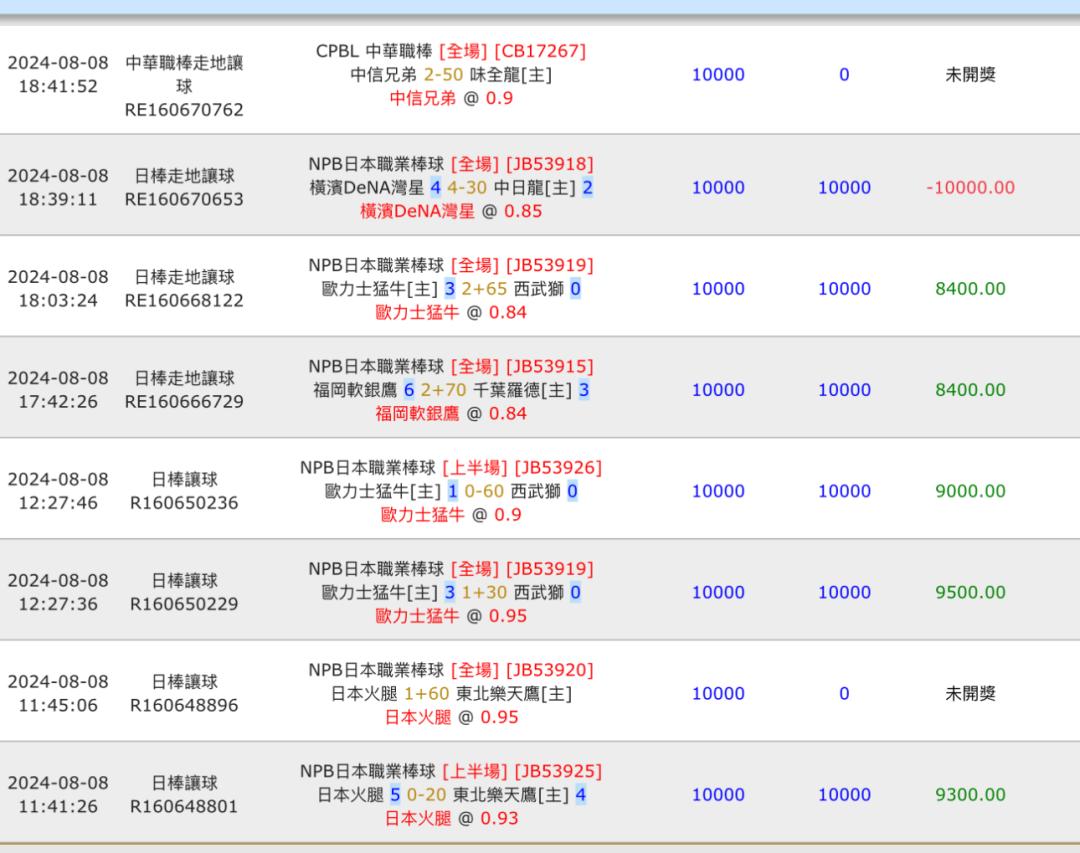
Task: Click 未開獎 status in R160648896 row
Action: pyautogui.click(x=970, y=694)
